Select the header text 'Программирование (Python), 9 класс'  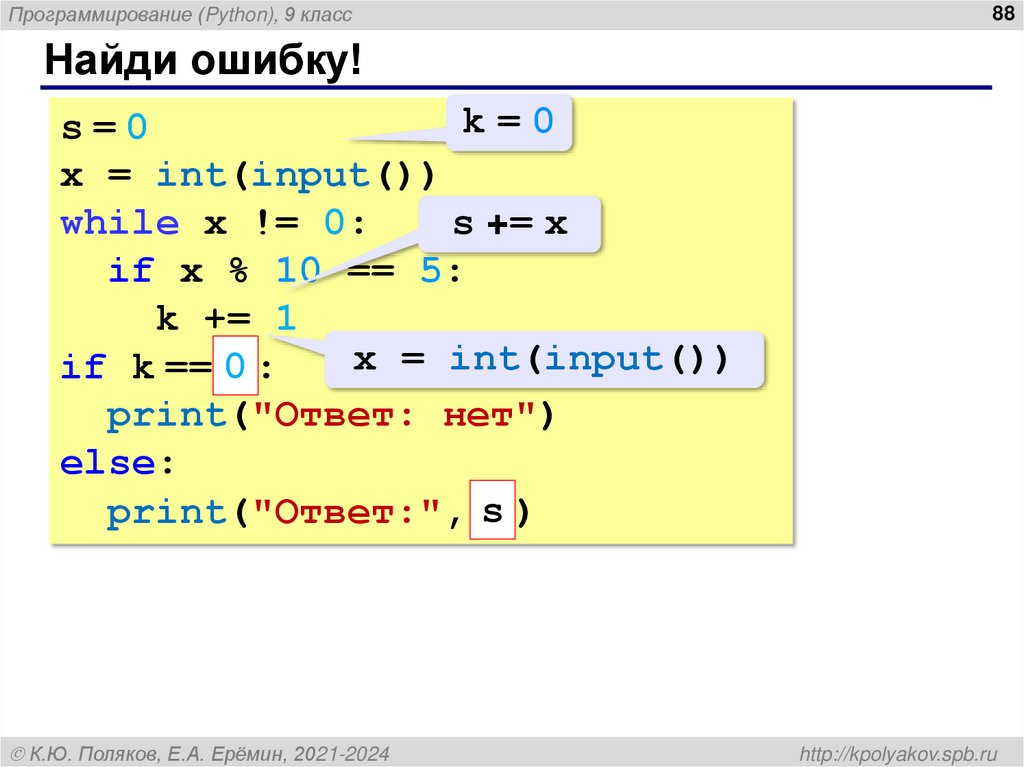point(180,14)
